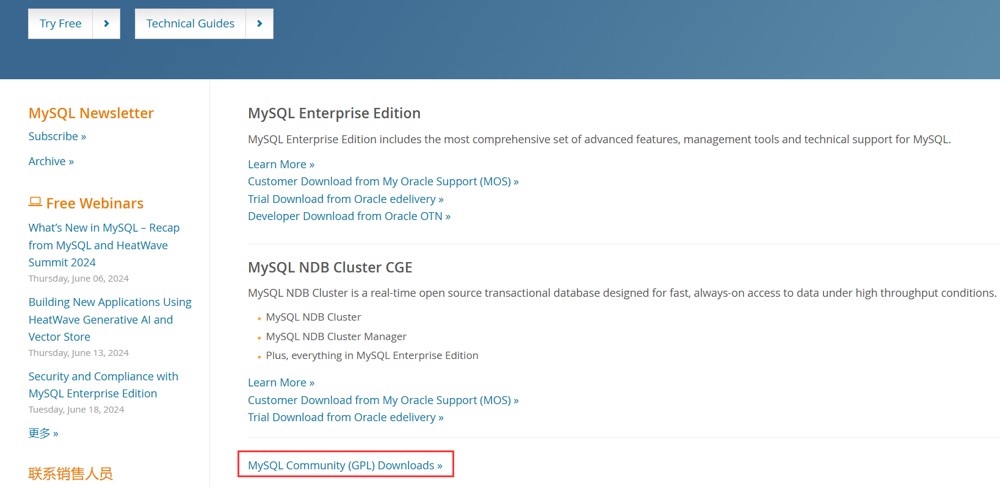1000x487 pixels.
Task: Click the MySQL Newsletter heading
Action: (x=91, y=113)
